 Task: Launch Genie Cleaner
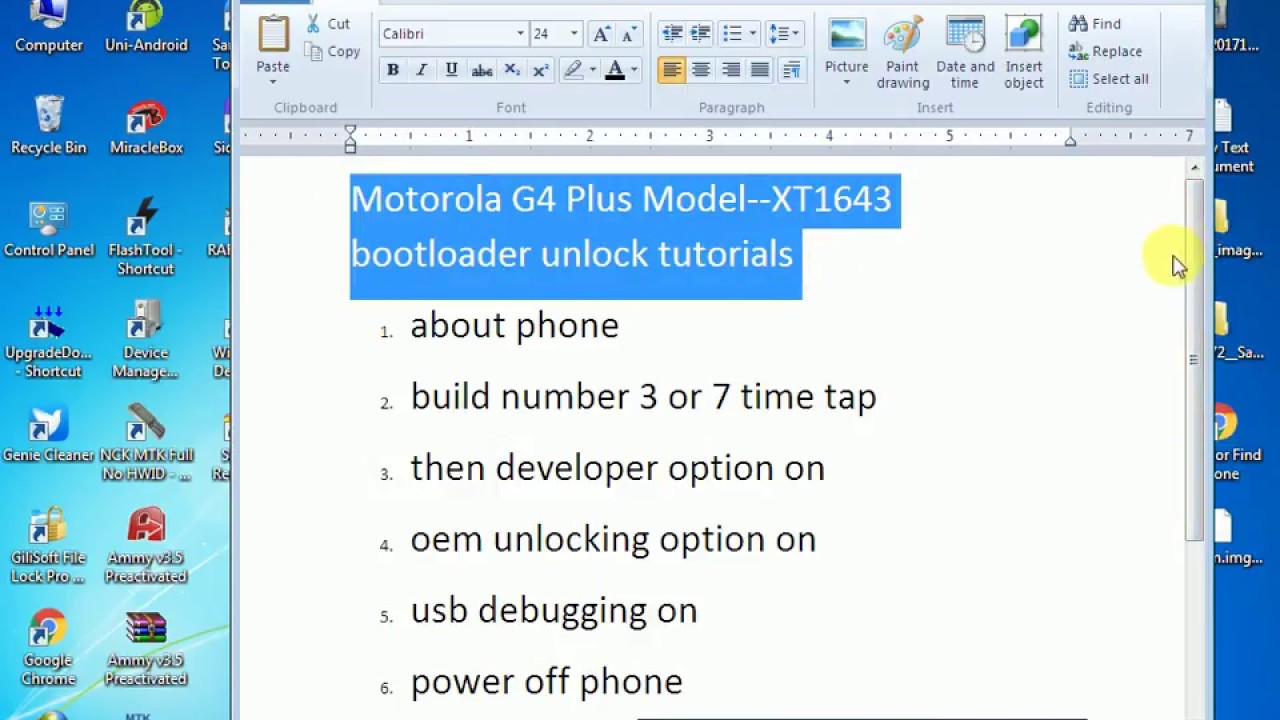click(x=48, y=434)
